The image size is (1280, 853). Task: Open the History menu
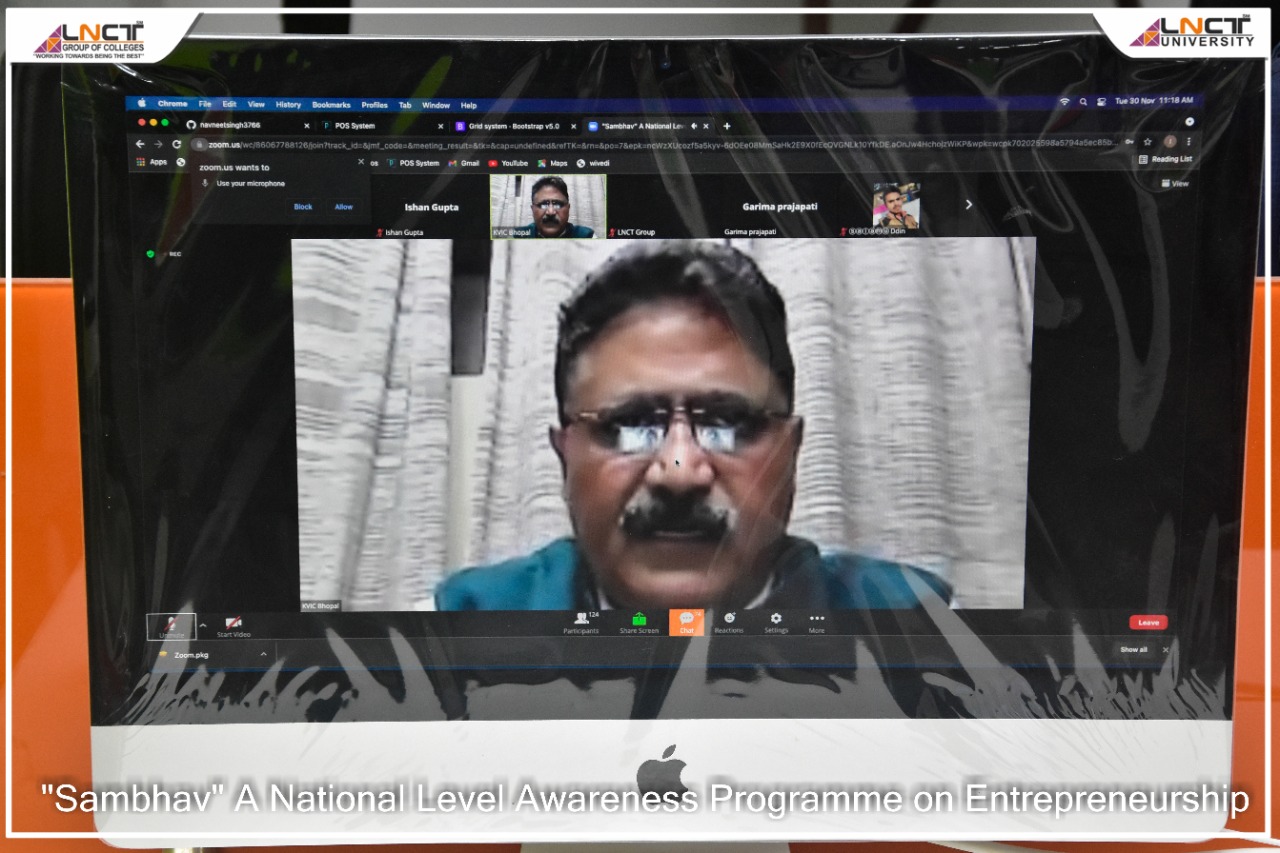tap(288, 104)
